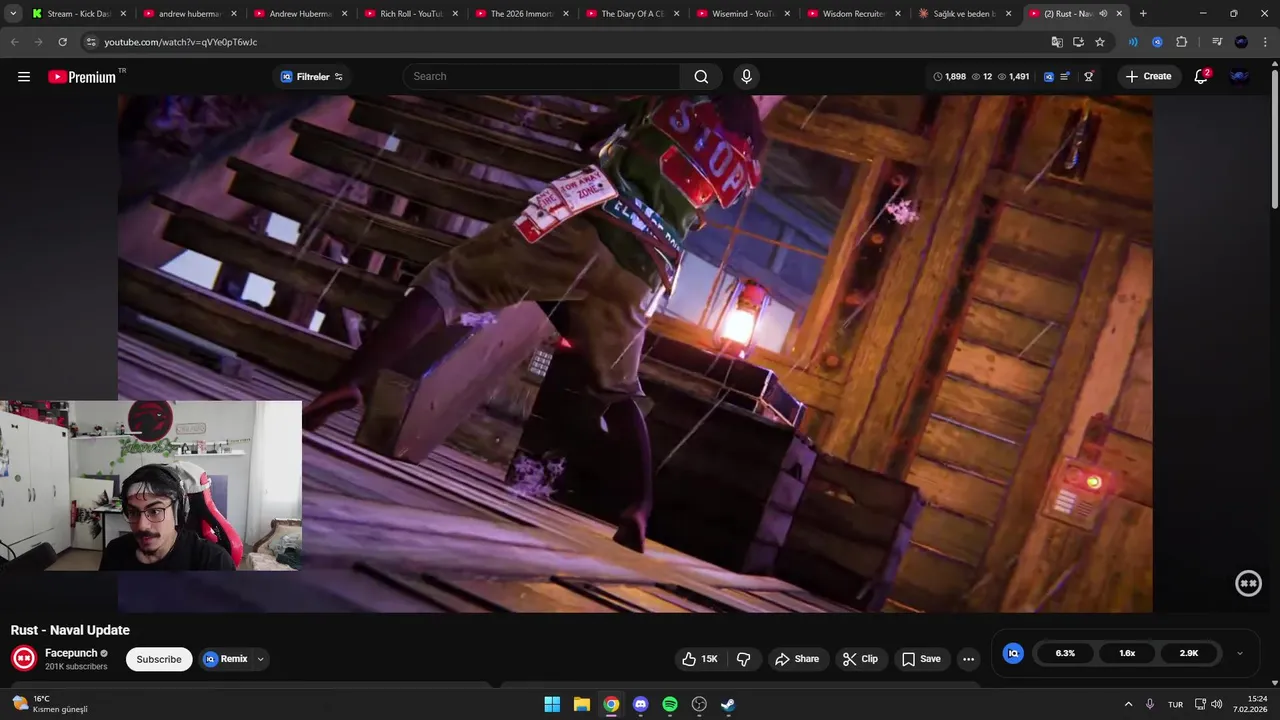1280x720 pixels.
Task: Click the install app icon in address bar
Action: 1078,42
